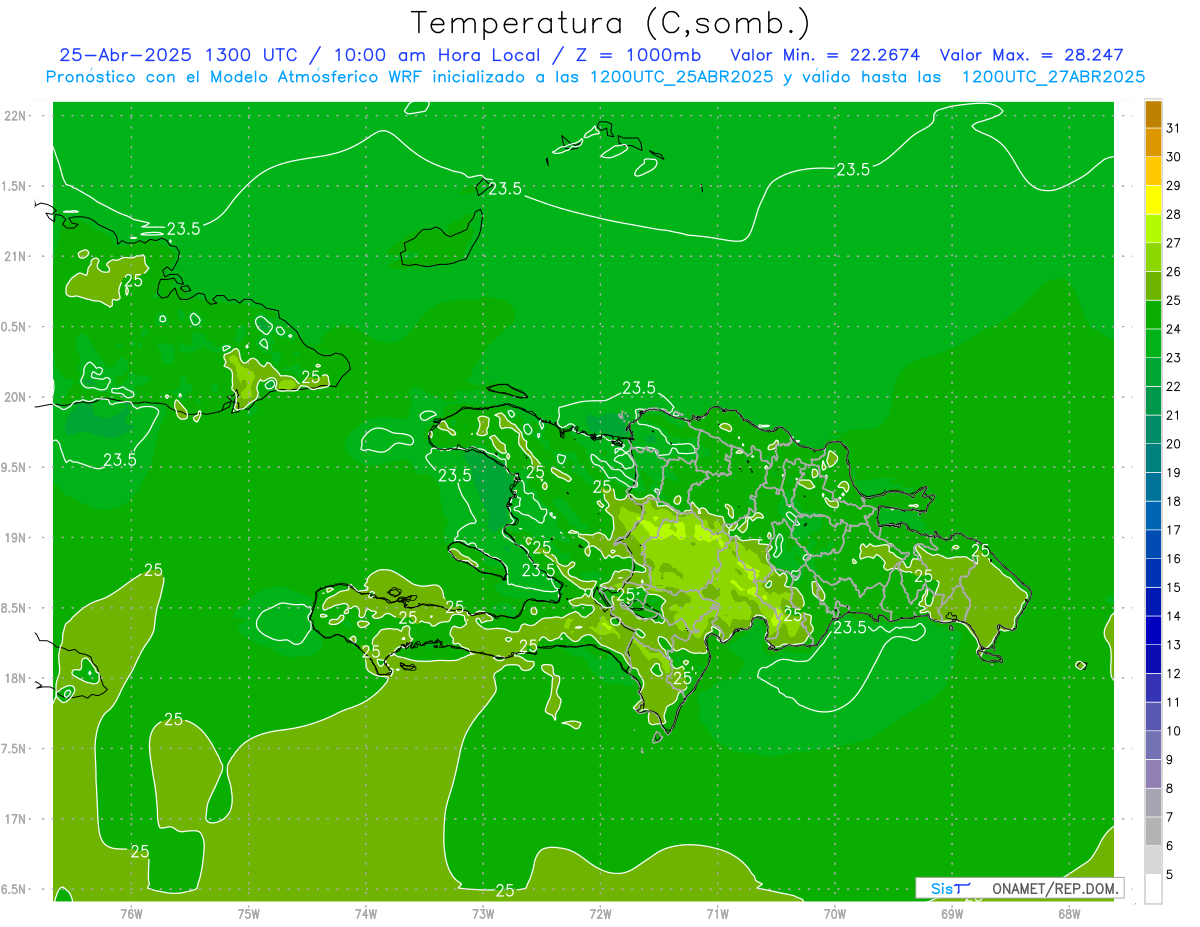Screen dimensions: 1200x927
Task: Click the '69W' longitude axis label
Action: 952,912
